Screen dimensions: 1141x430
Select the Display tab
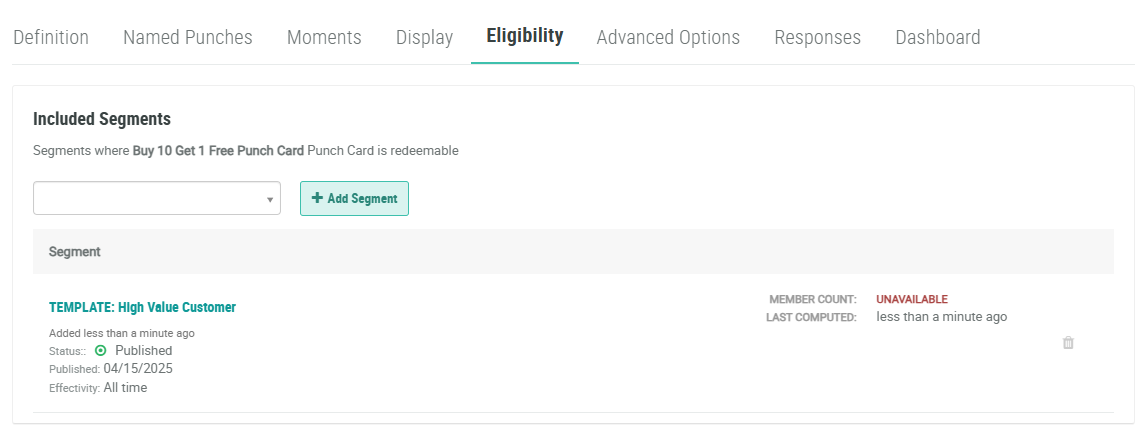(424, 37)
